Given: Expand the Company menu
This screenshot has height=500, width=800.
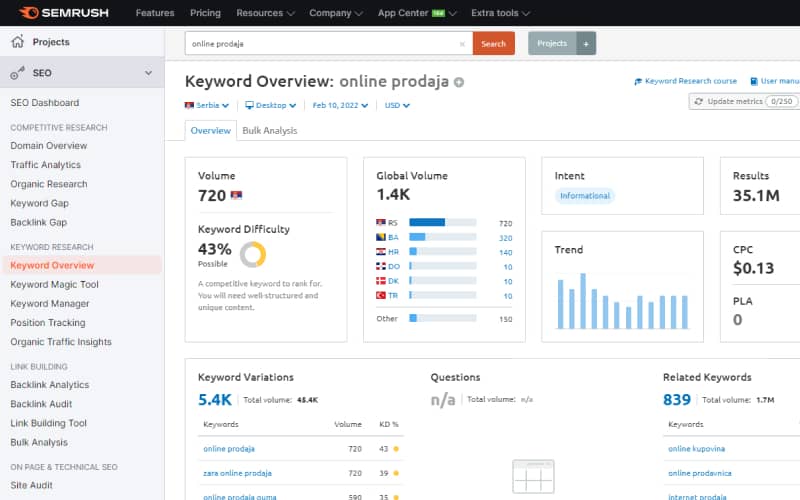Looking at the screenshot, I should [336, 13].
